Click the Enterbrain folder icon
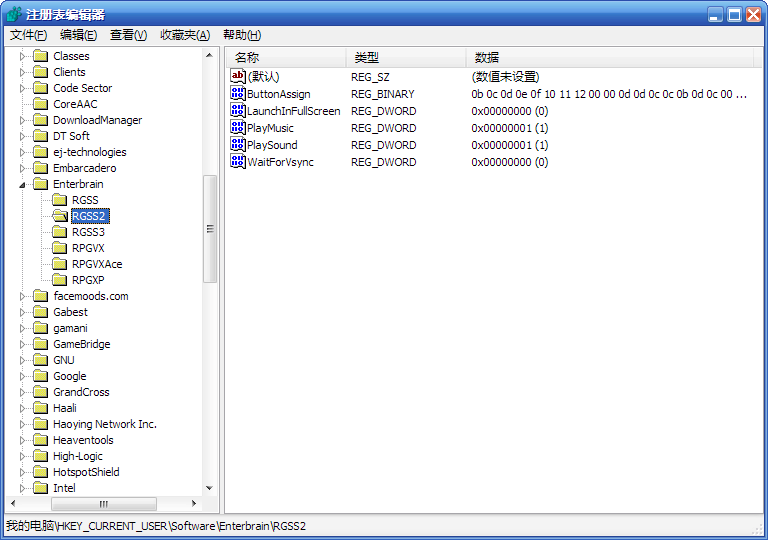This screenshot has height=540, width=768. [40, 184]
